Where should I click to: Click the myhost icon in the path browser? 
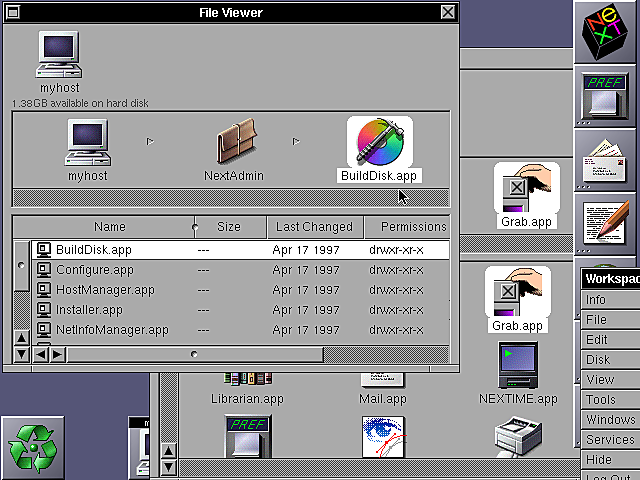click(x=87, y=142)
